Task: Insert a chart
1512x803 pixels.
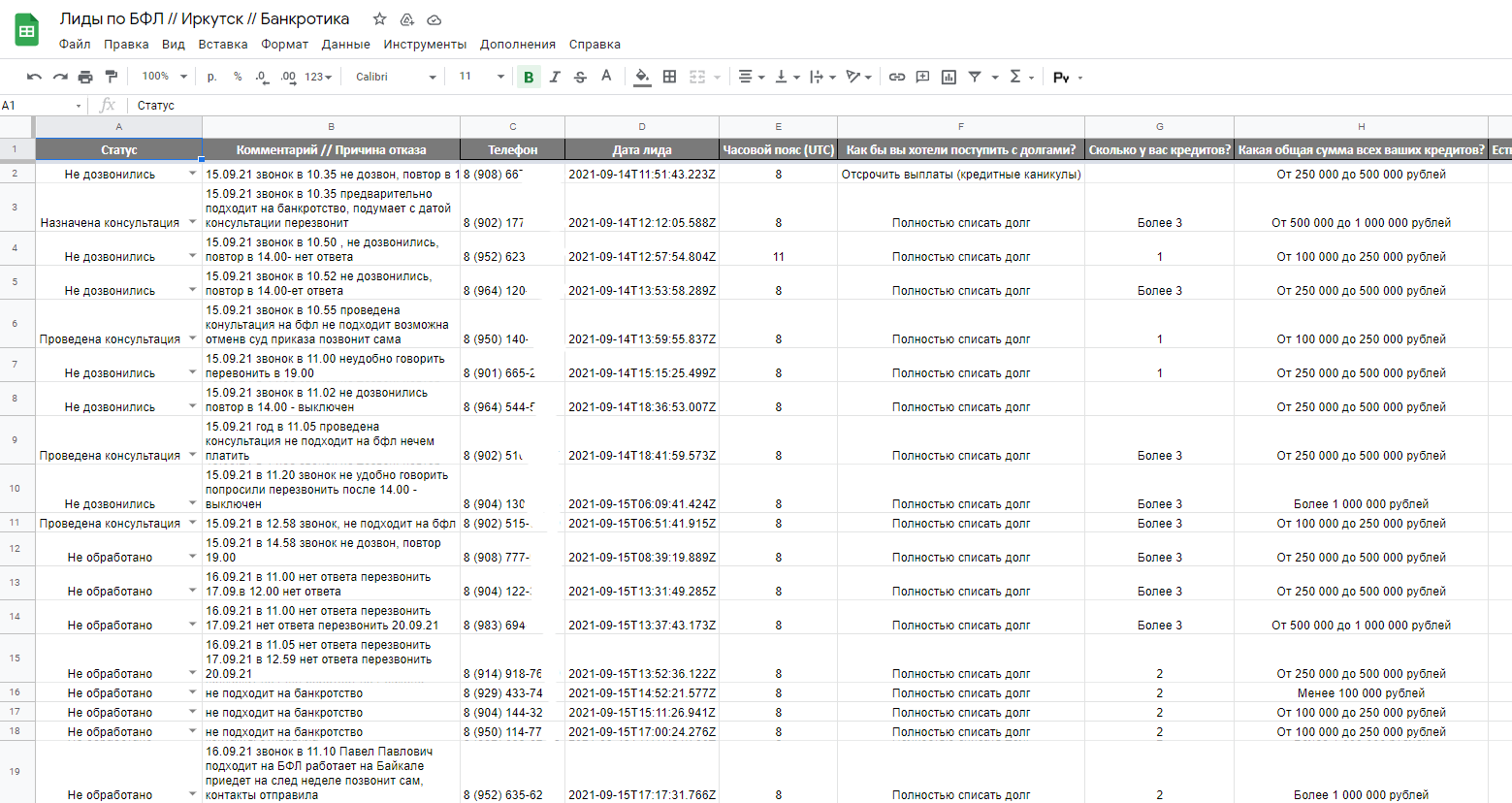Action: (x=949, y=77)
